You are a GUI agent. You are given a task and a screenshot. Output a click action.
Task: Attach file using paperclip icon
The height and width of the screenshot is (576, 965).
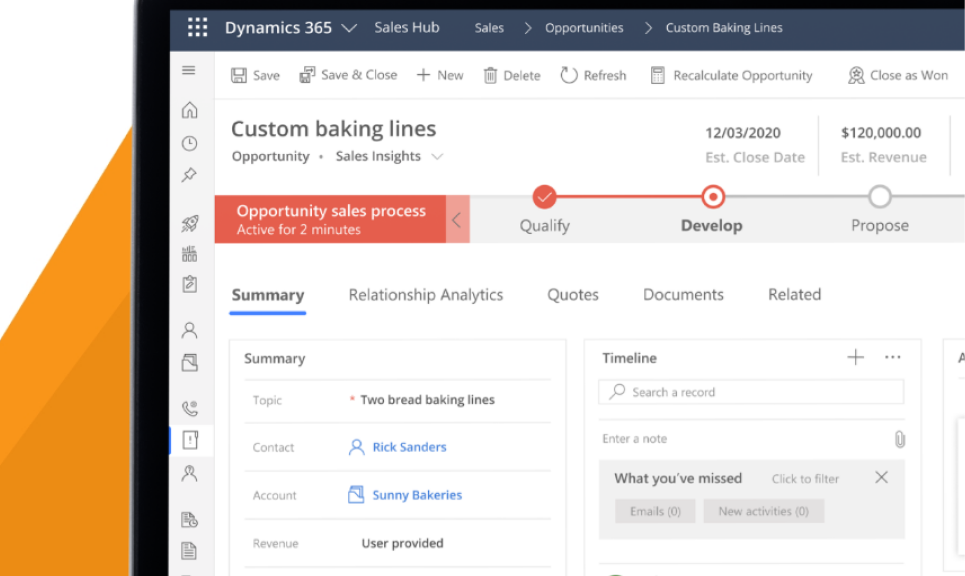[x=899, y=439]
